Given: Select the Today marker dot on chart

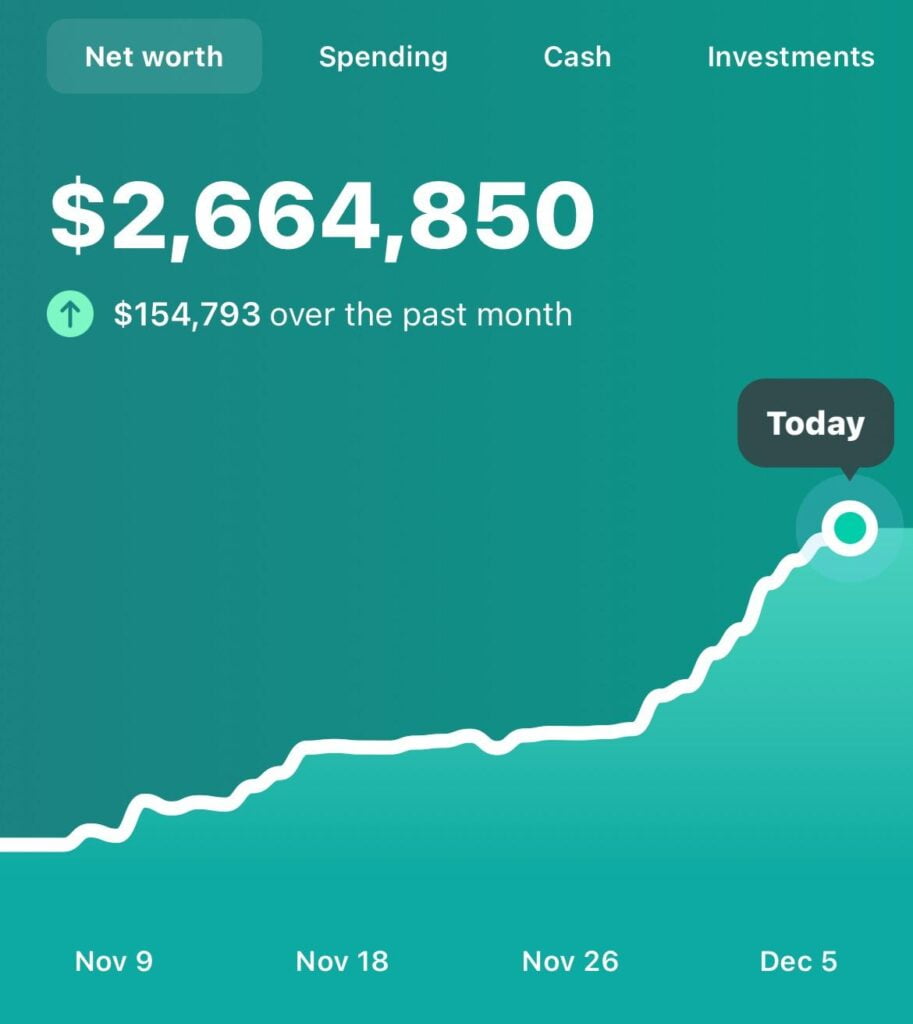Looking at the screenshot, I should [849, 527].
